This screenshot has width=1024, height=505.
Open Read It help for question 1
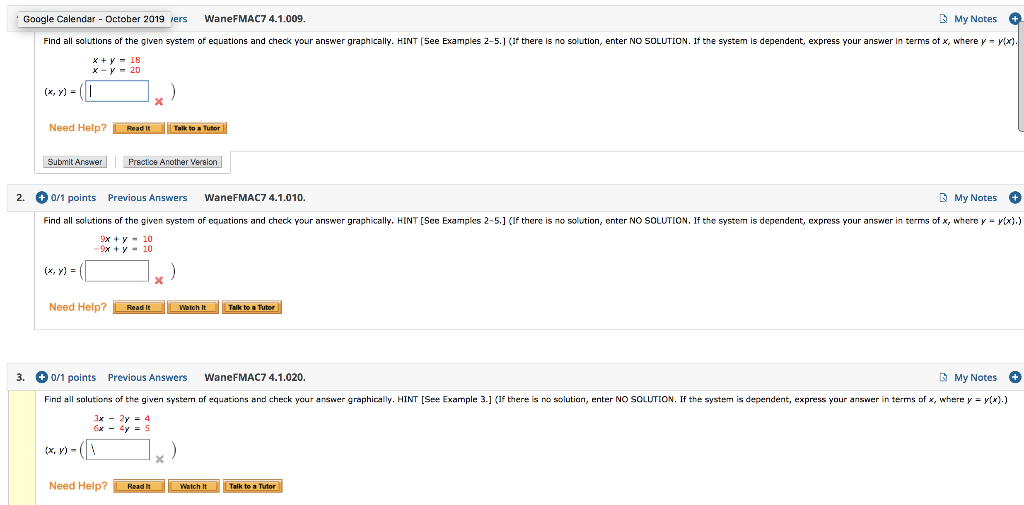[138, 128]
